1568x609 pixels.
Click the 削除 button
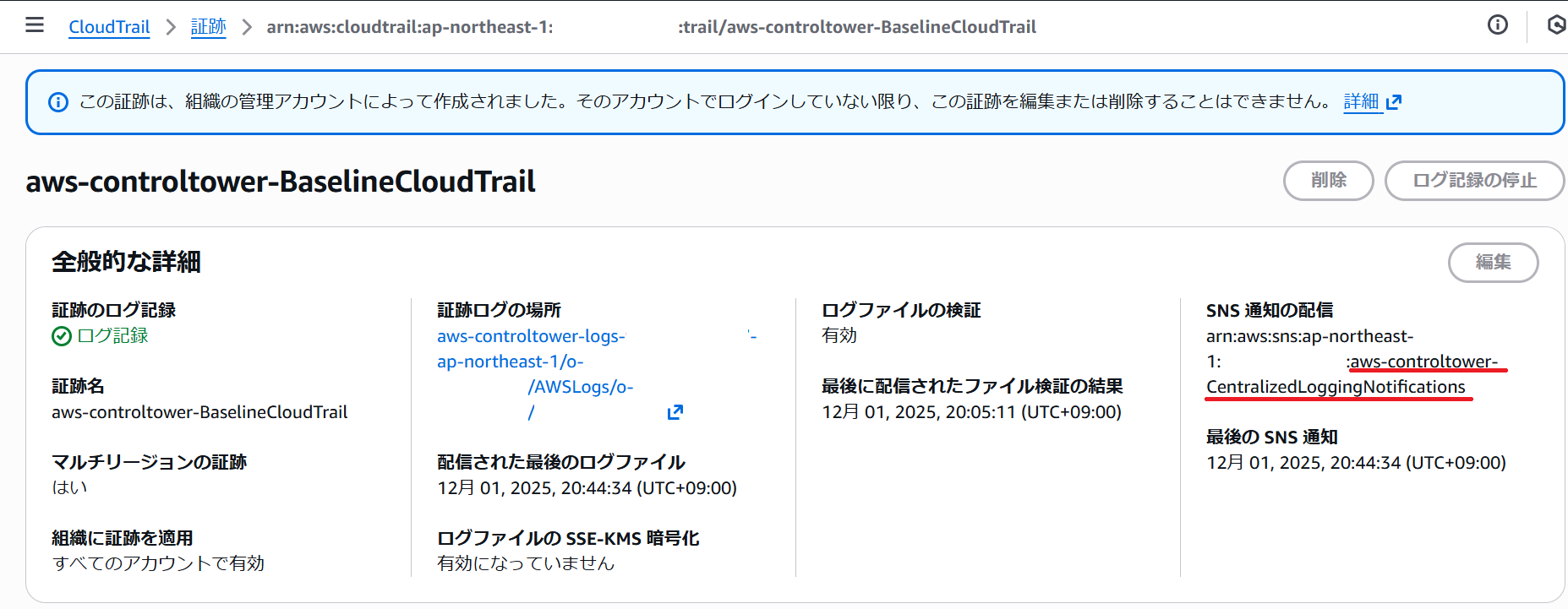click(1328, 180)
